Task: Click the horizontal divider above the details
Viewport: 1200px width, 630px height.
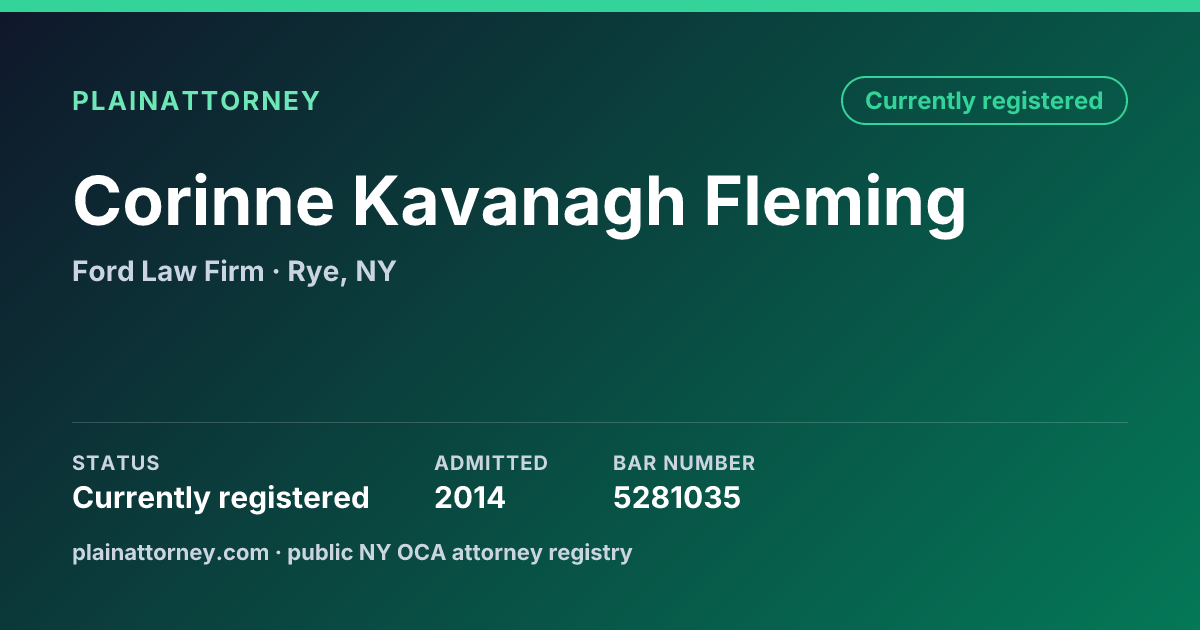Action: pyautogui.click(x=600, y=422)
